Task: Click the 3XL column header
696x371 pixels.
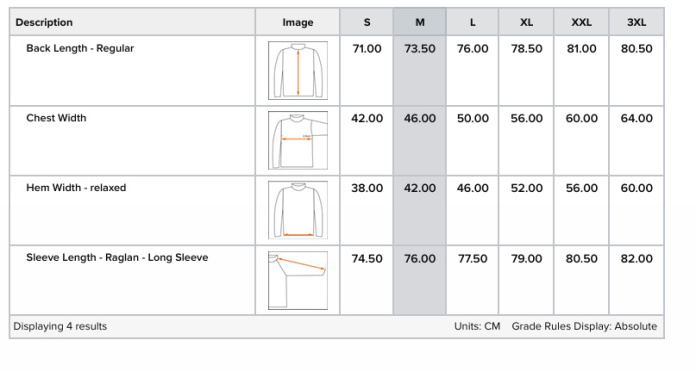Action: coord(637,22)
